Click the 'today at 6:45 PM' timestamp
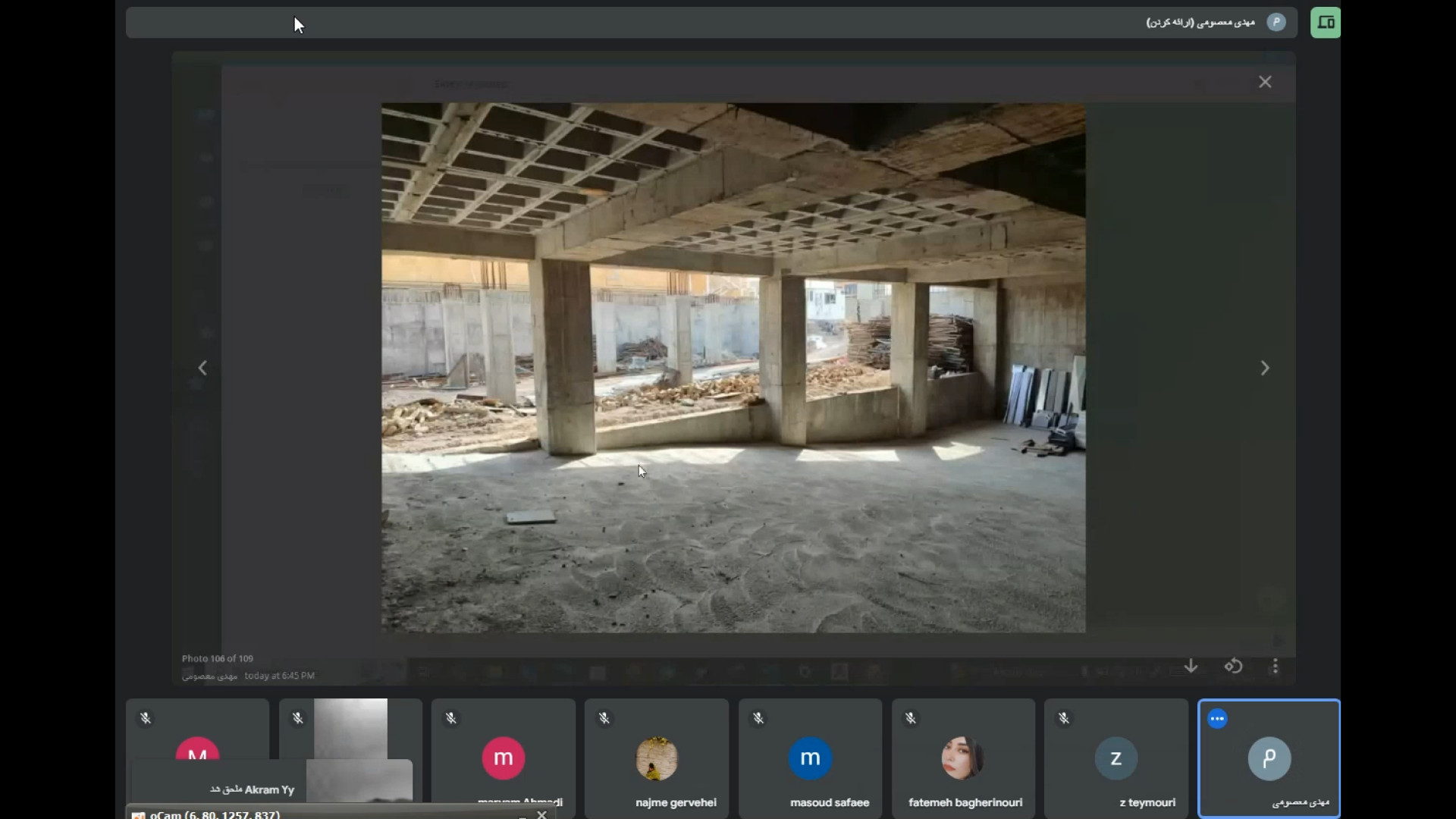 click(x=279, y=675)
